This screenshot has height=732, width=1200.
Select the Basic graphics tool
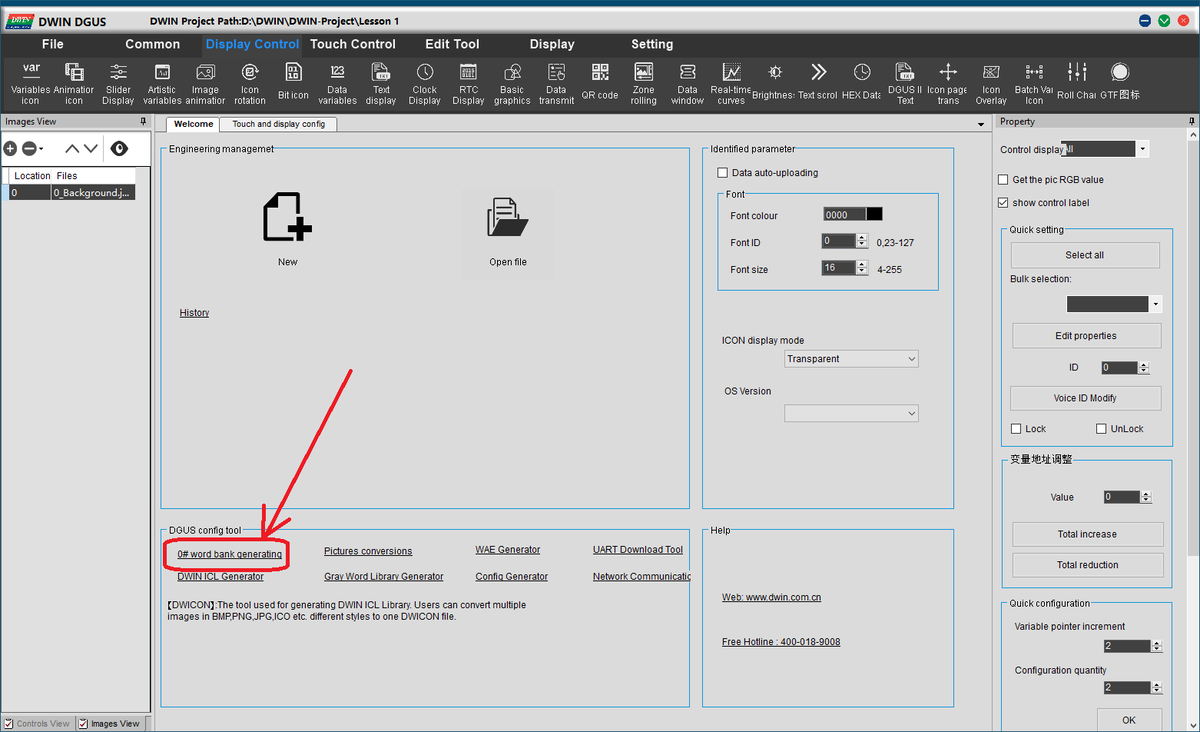click(x=512, y=82)
